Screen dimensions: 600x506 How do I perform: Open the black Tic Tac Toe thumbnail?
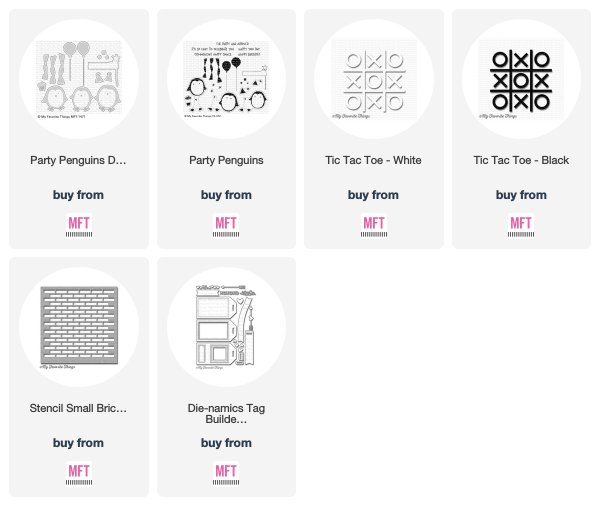(x=521, y=79)
